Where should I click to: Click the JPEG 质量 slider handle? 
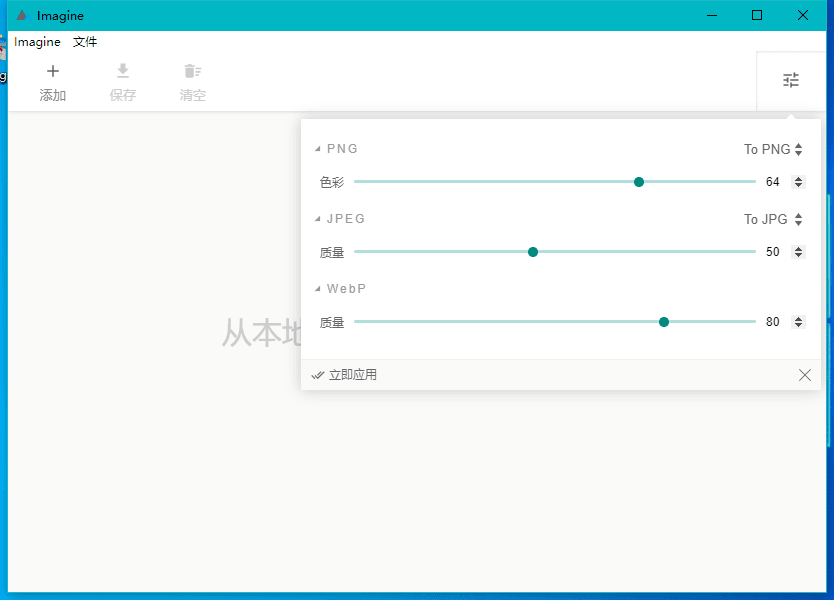(533, 252)
